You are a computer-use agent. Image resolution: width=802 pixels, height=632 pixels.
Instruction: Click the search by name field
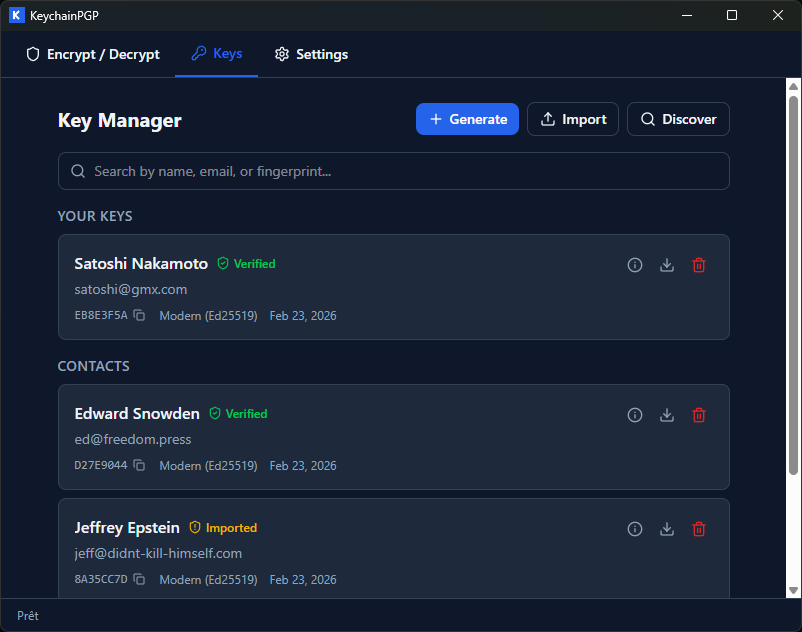(x=300, y=171)
